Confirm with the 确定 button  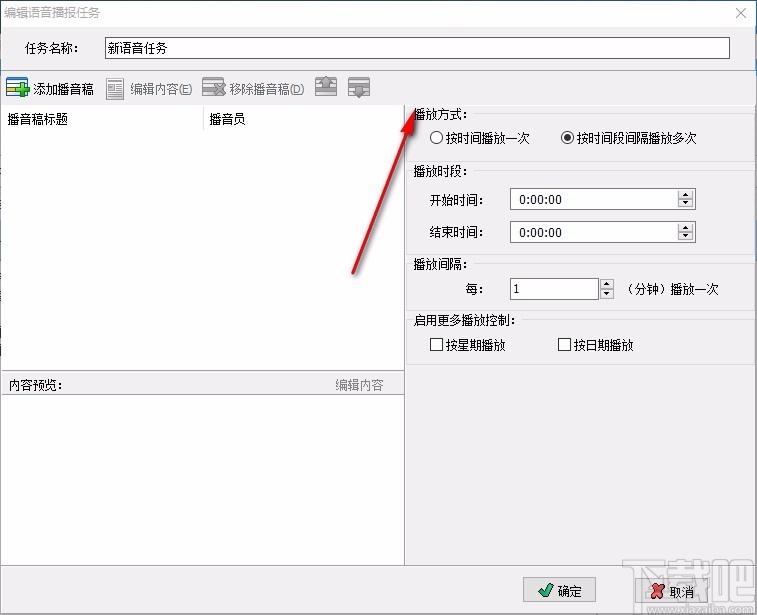pyautogui.click(x=559, y=590)
